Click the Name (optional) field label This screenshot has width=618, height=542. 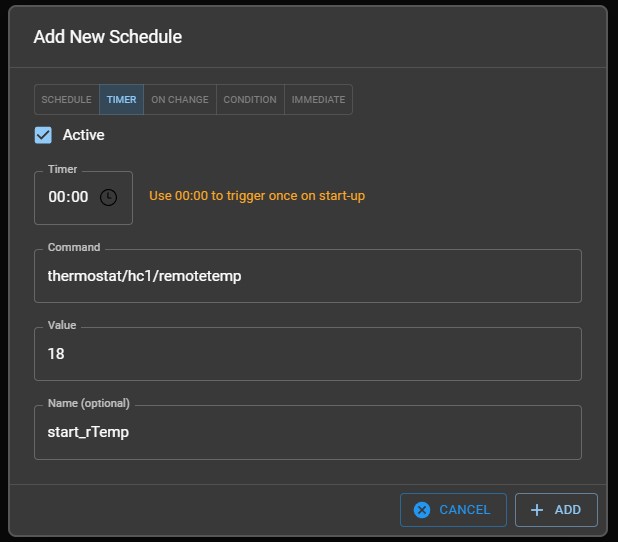[x=89, y=404]
